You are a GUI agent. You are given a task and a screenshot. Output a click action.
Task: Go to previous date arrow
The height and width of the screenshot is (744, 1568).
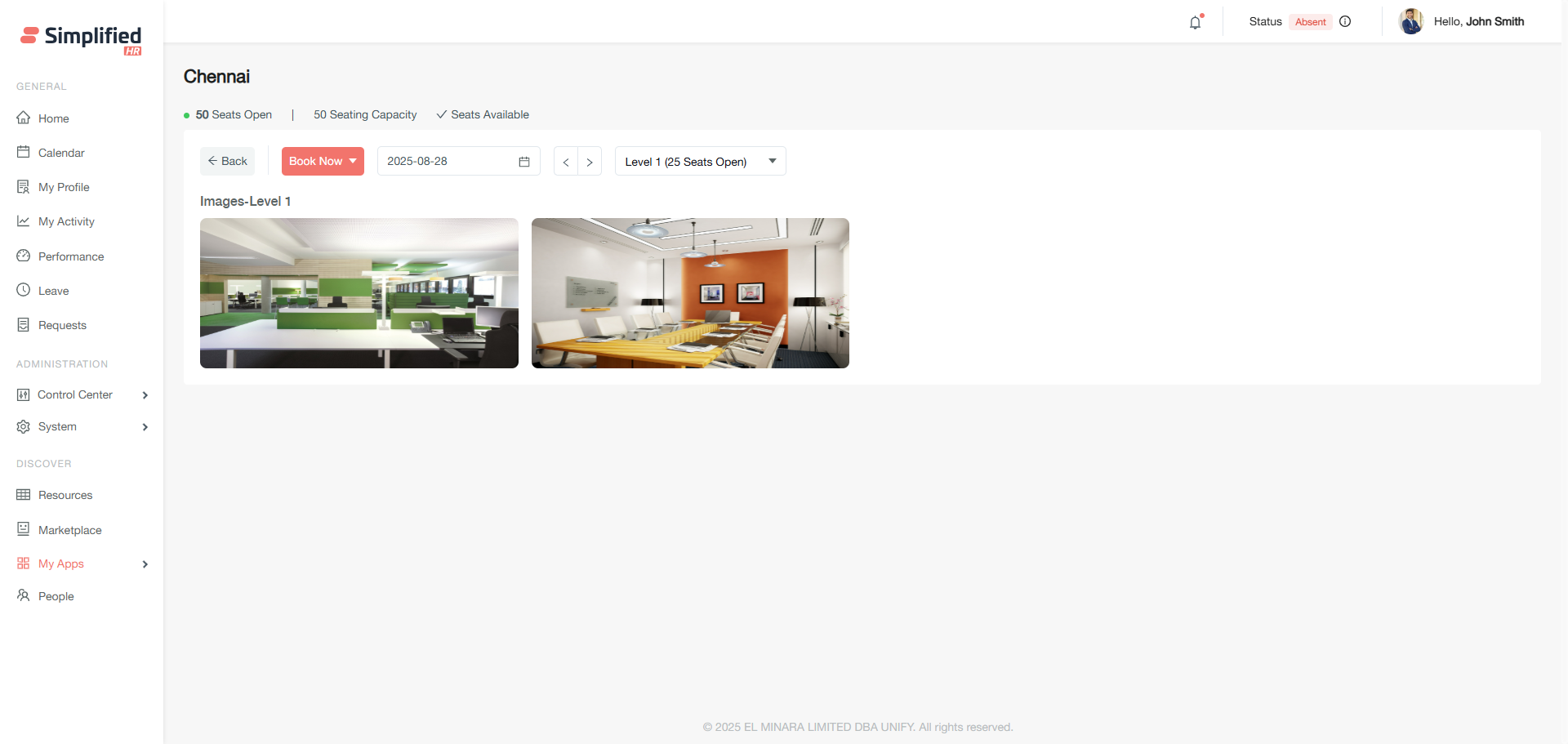pyautogui.click(x=566, y=162)
